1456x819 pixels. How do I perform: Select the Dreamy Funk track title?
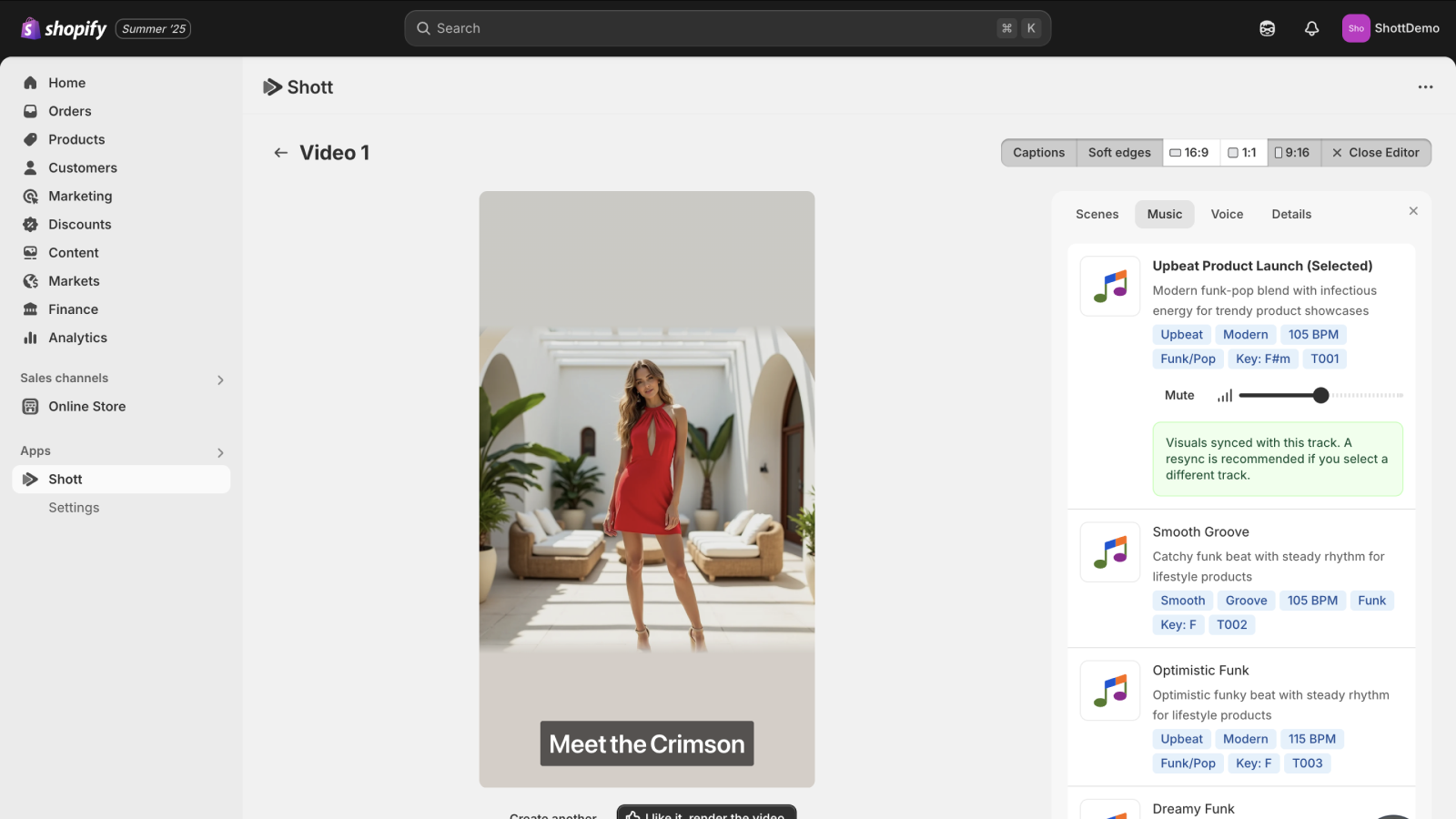tap(1193, 808)
